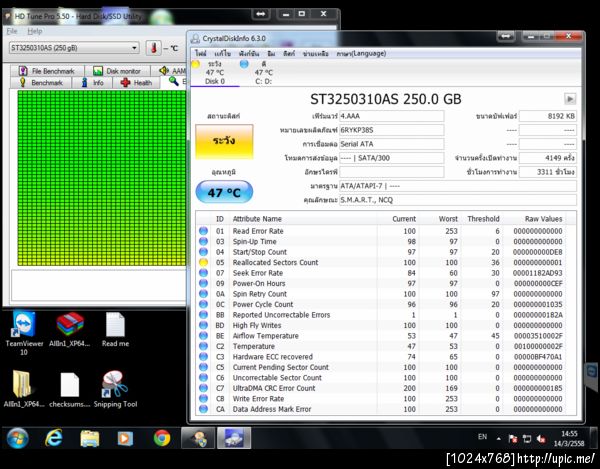Image resolution: width=600 pixels, height=469 pixels.
Task: Click the Read me file desktop icon
Action: pyautogui.click(x=115, y=329)
